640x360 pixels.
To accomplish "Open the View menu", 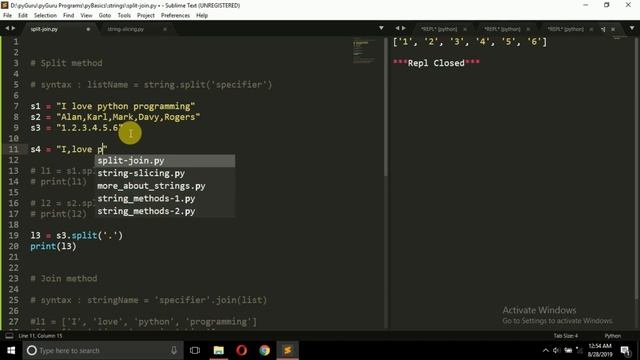I will coord(86,15).
